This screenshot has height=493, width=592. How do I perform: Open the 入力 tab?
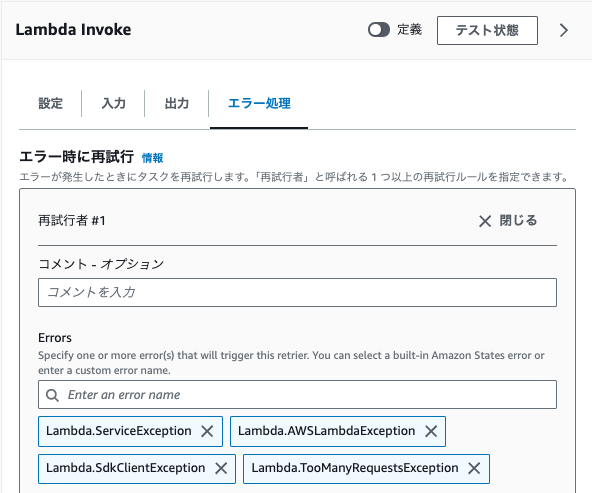tap(113, 103)
